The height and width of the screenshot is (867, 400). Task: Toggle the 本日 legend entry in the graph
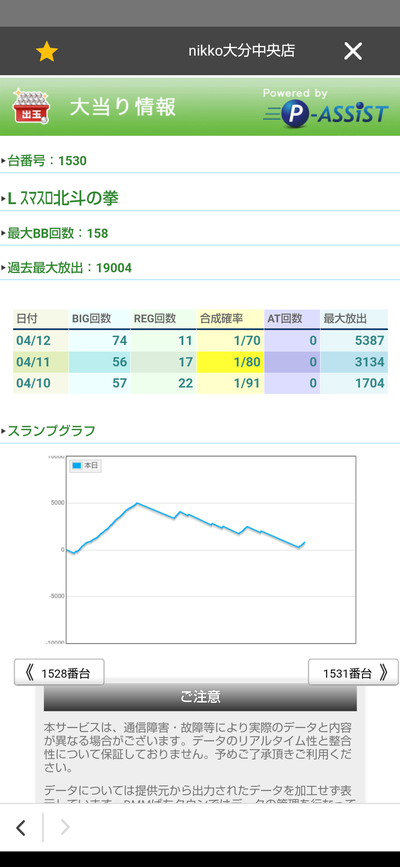coord(85,466)
